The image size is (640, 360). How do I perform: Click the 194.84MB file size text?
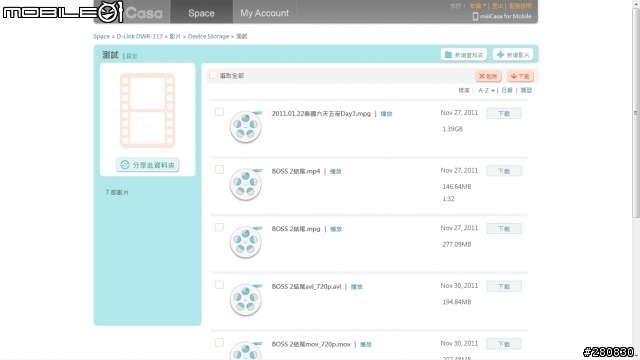[457, 302]
